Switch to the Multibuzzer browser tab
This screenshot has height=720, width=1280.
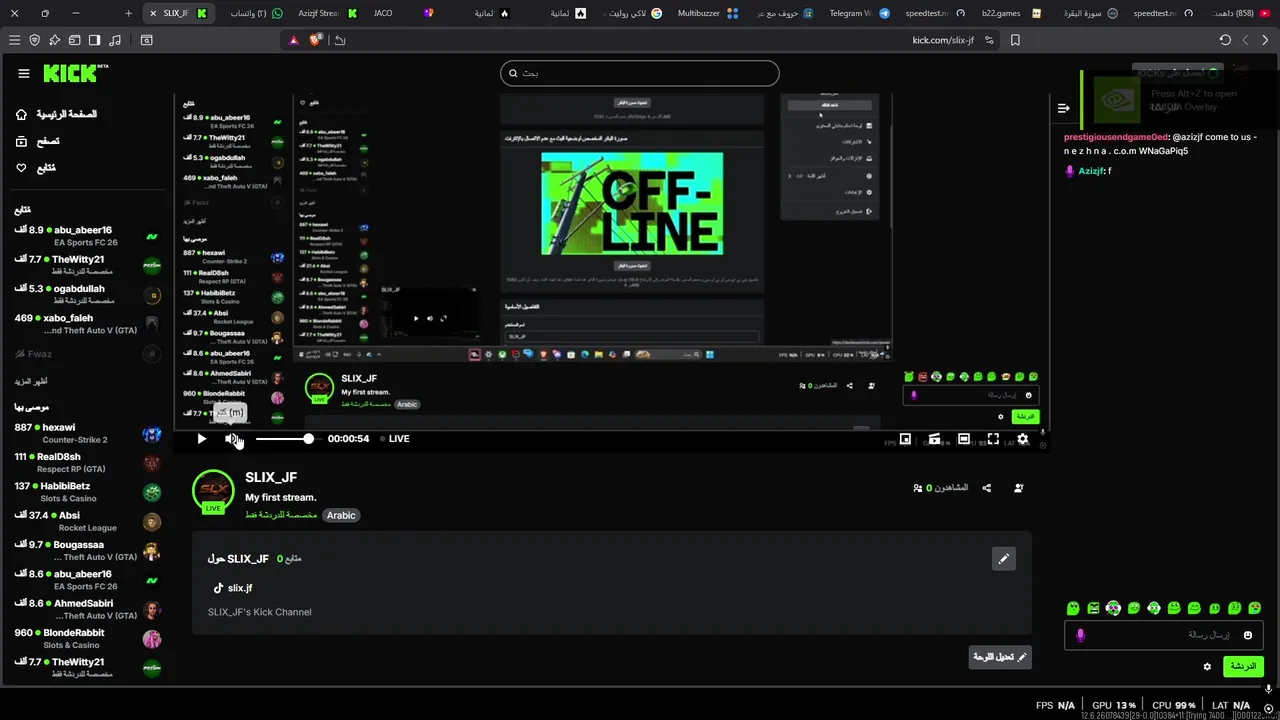pos(708,13)
